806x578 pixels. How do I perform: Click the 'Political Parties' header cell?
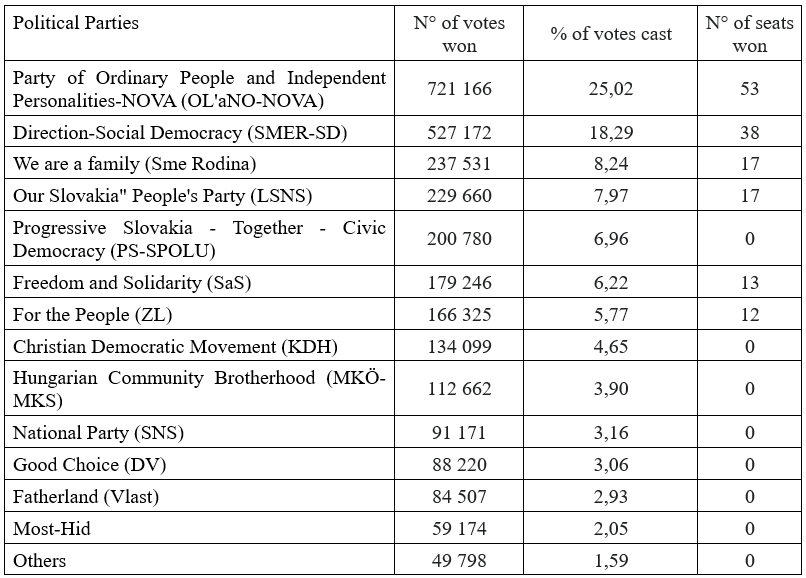[199, 33]
